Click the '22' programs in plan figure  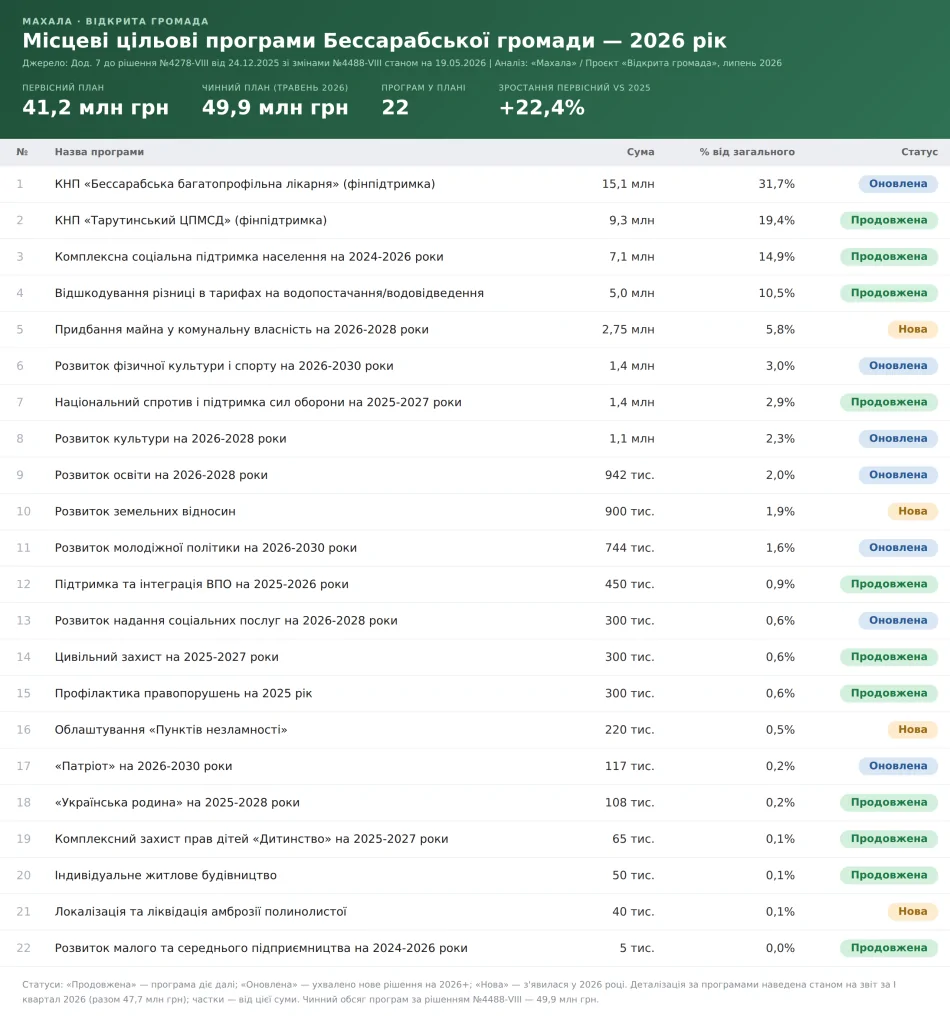click(x=395, y=107)
